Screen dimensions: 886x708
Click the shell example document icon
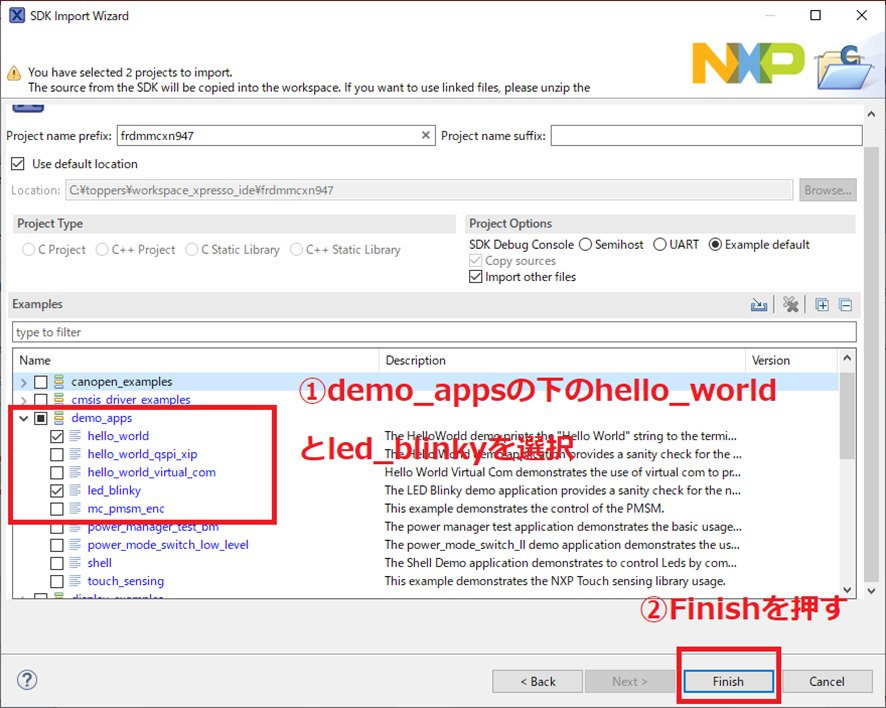click(75, 562)
